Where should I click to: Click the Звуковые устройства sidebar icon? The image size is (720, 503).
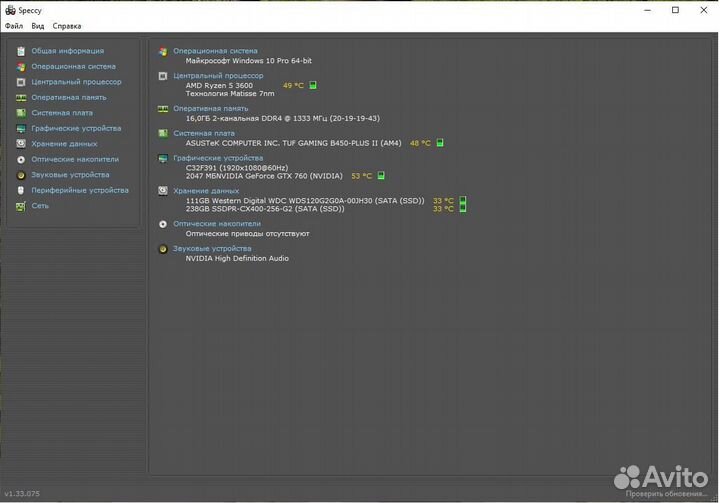click(x=20, y=175)
